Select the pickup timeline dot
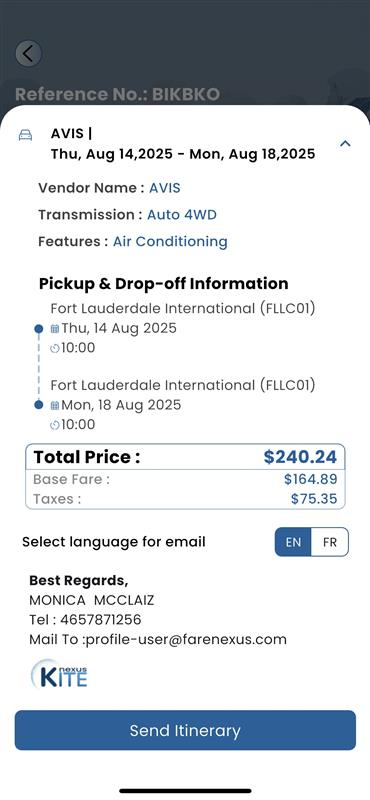This screenshot has width=370, height=800. pos(38,329)
